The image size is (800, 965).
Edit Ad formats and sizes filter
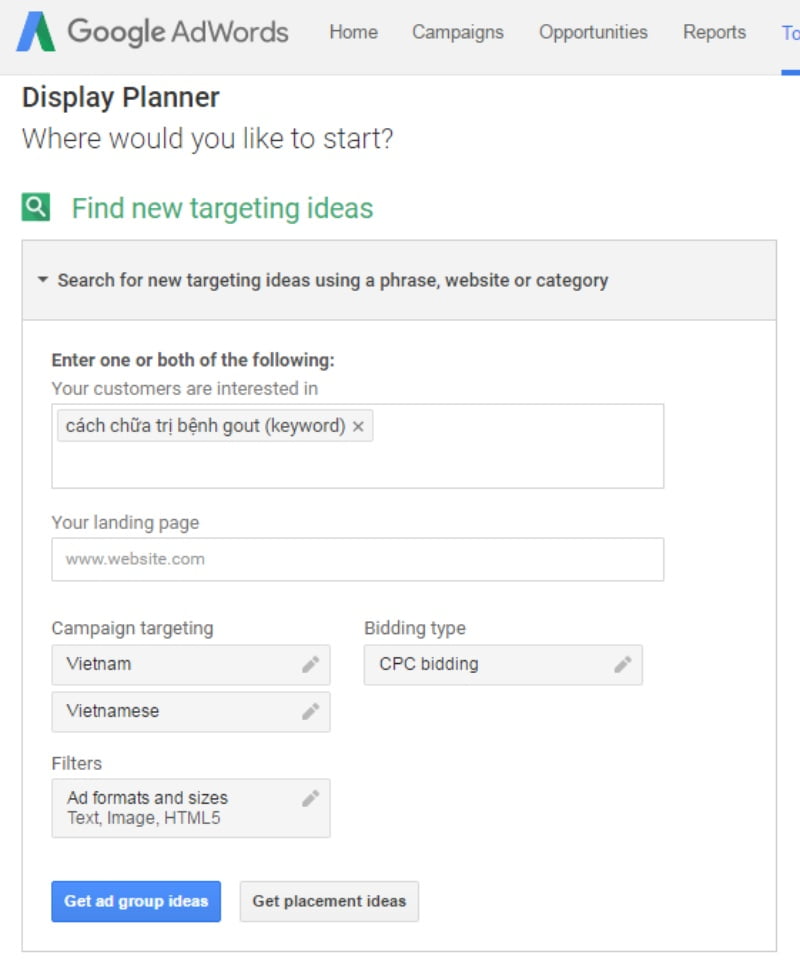(x=311, y=798)
